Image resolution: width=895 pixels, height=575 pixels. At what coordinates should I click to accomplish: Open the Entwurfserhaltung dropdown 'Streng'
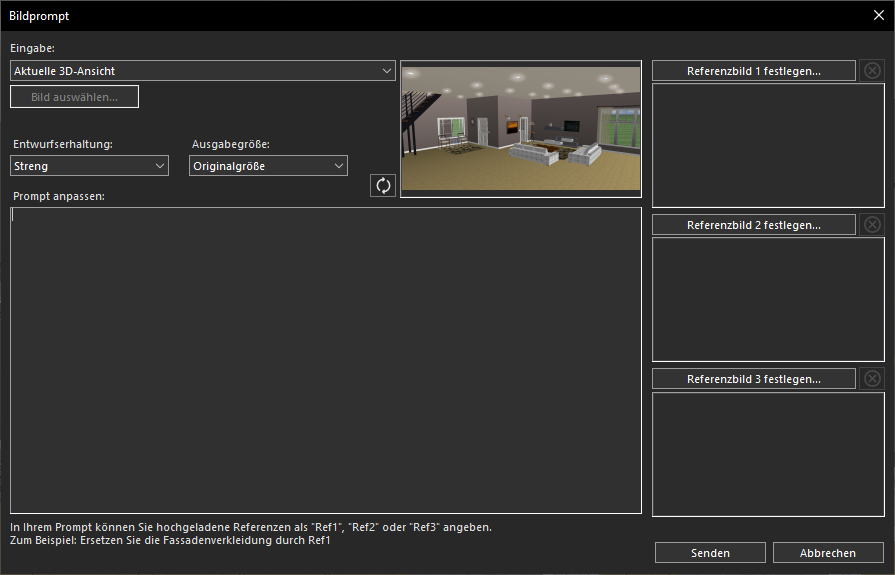point(89,166)
